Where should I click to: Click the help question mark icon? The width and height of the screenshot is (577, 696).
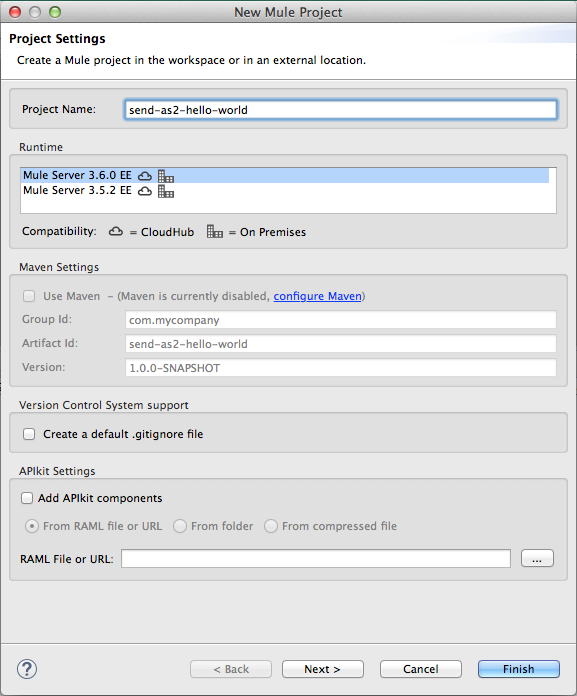coord(27,669)
